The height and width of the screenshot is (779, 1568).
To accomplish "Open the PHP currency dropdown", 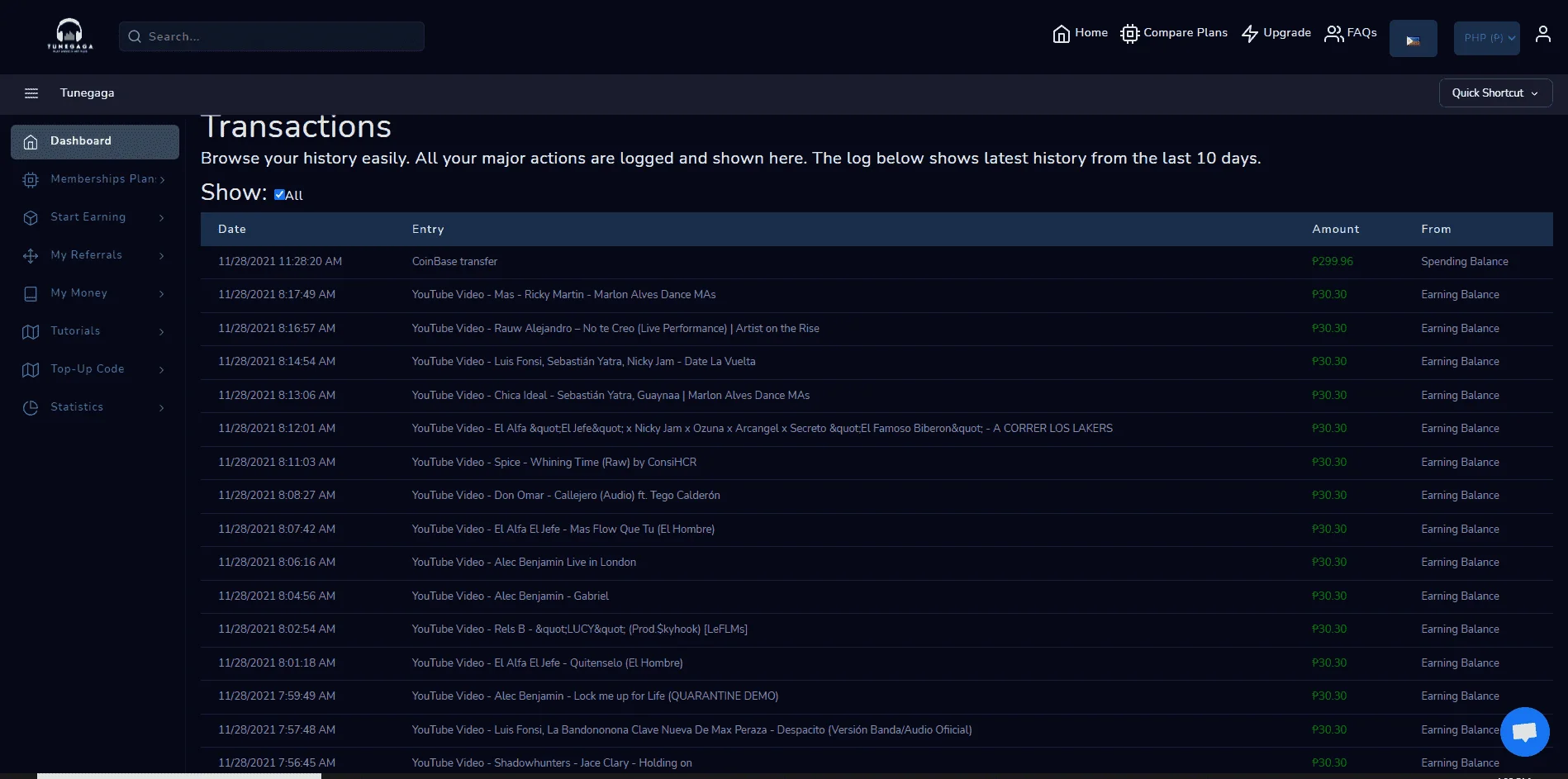I will pos(1487,39).
